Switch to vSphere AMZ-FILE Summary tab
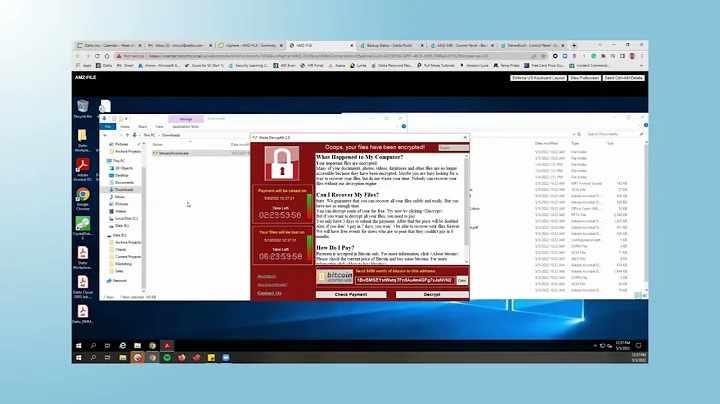Image resolution: width=720 pixels, height=404 pixels. coord(250,45)
